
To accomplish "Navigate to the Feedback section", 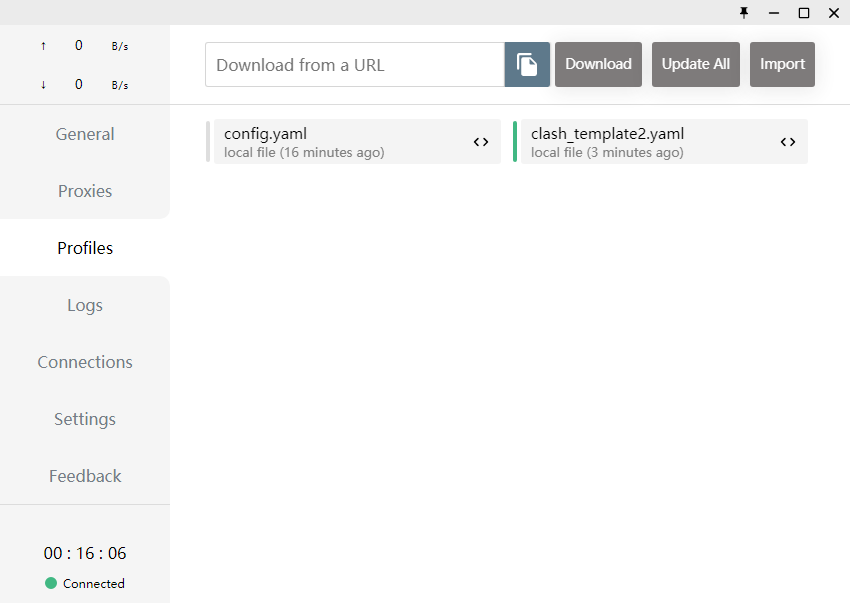I will [x=85, y=476].
